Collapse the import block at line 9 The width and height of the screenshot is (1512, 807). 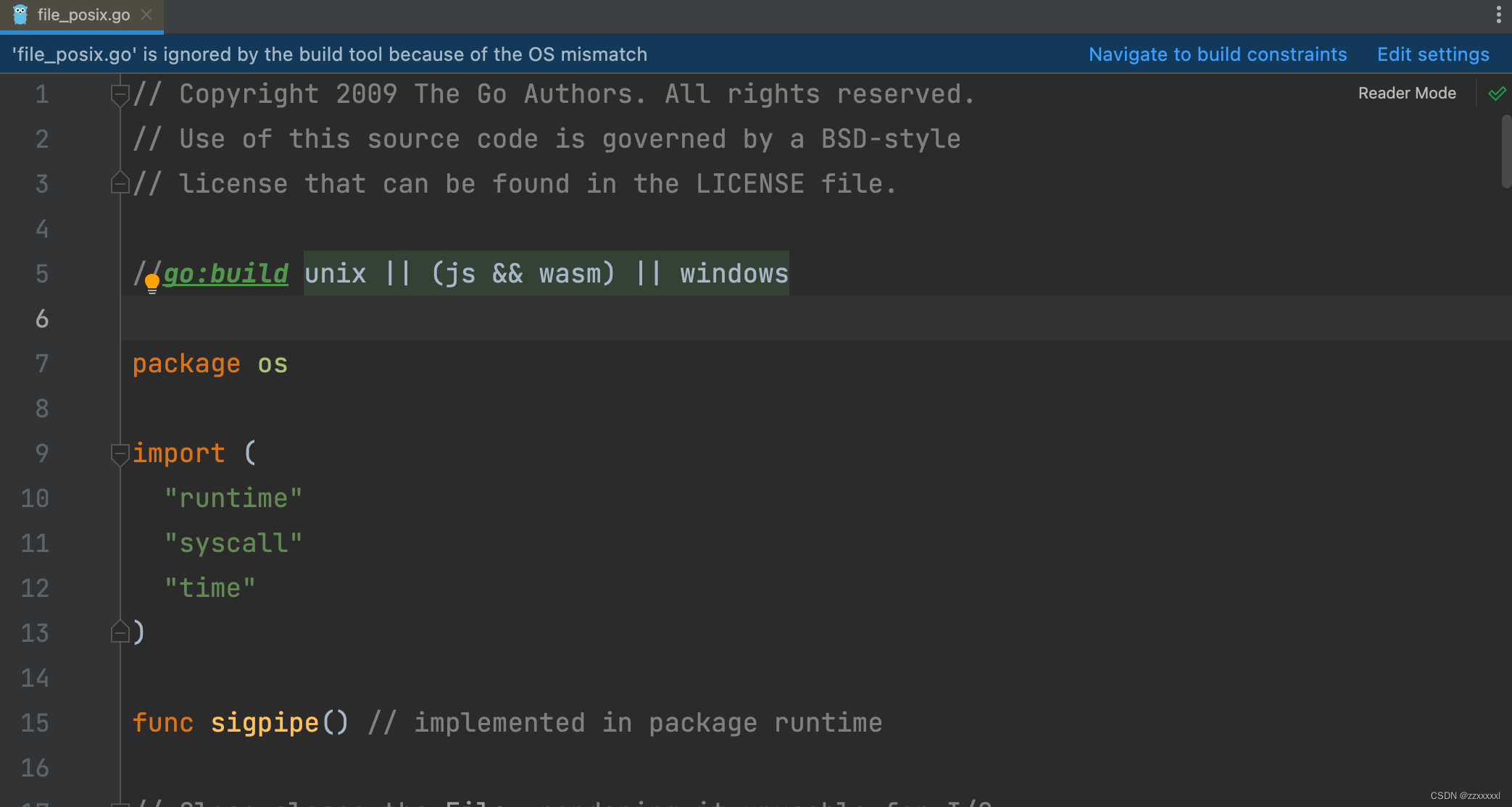pyautogui.click(x=120, y=453)
